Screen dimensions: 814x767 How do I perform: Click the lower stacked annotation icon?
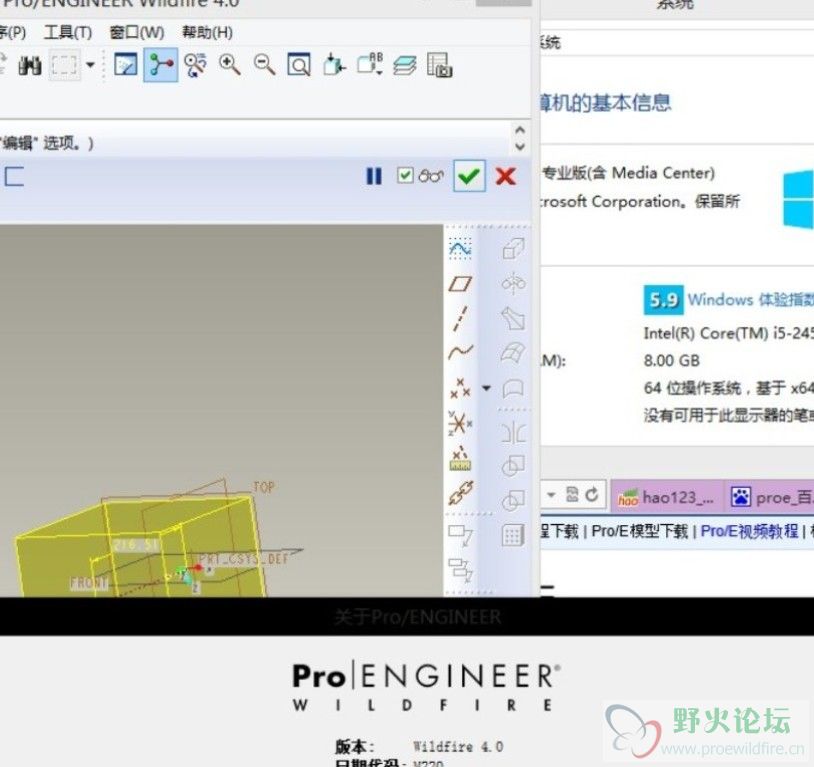click(x=460, y=570)
